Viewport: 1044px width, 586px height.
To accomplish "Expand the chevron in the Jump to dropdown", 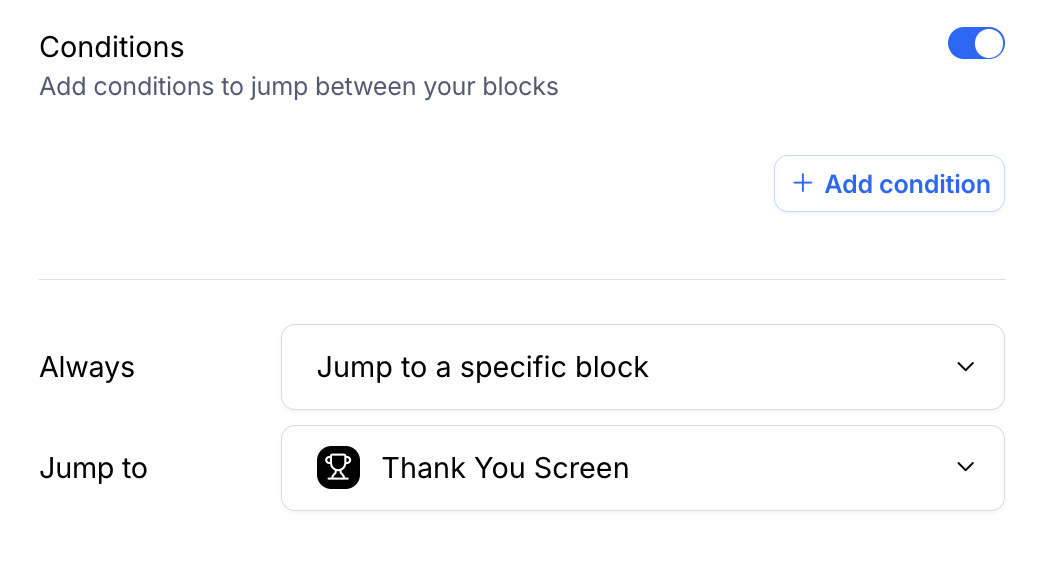I will click(965, 467).
